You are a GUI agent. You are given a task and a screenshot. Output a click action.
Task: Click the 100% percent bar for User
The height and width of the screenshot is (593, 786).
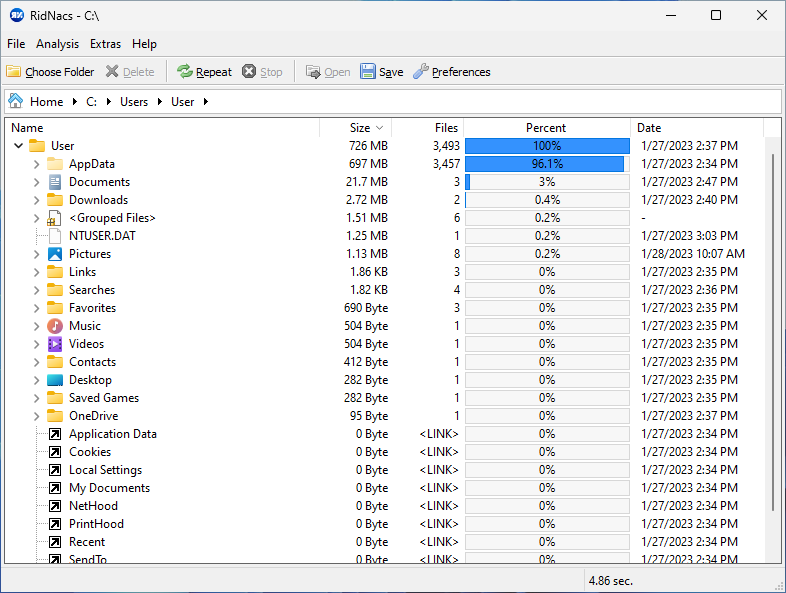click(547, 146)
